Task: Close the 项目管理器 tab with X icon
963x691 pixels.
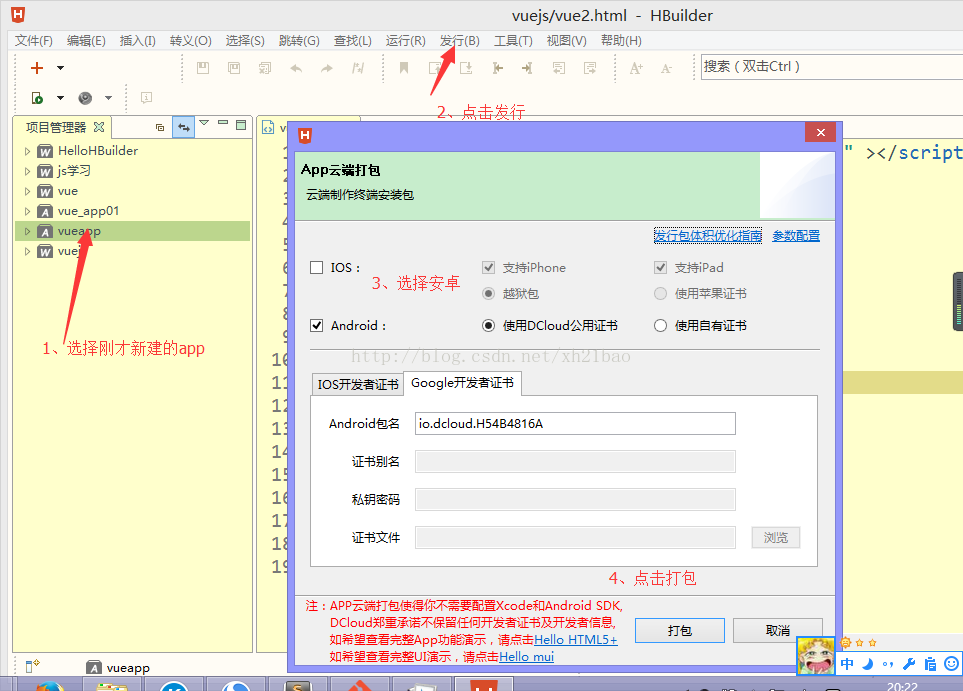Action: pyautogui.click(x=99, y=127)
